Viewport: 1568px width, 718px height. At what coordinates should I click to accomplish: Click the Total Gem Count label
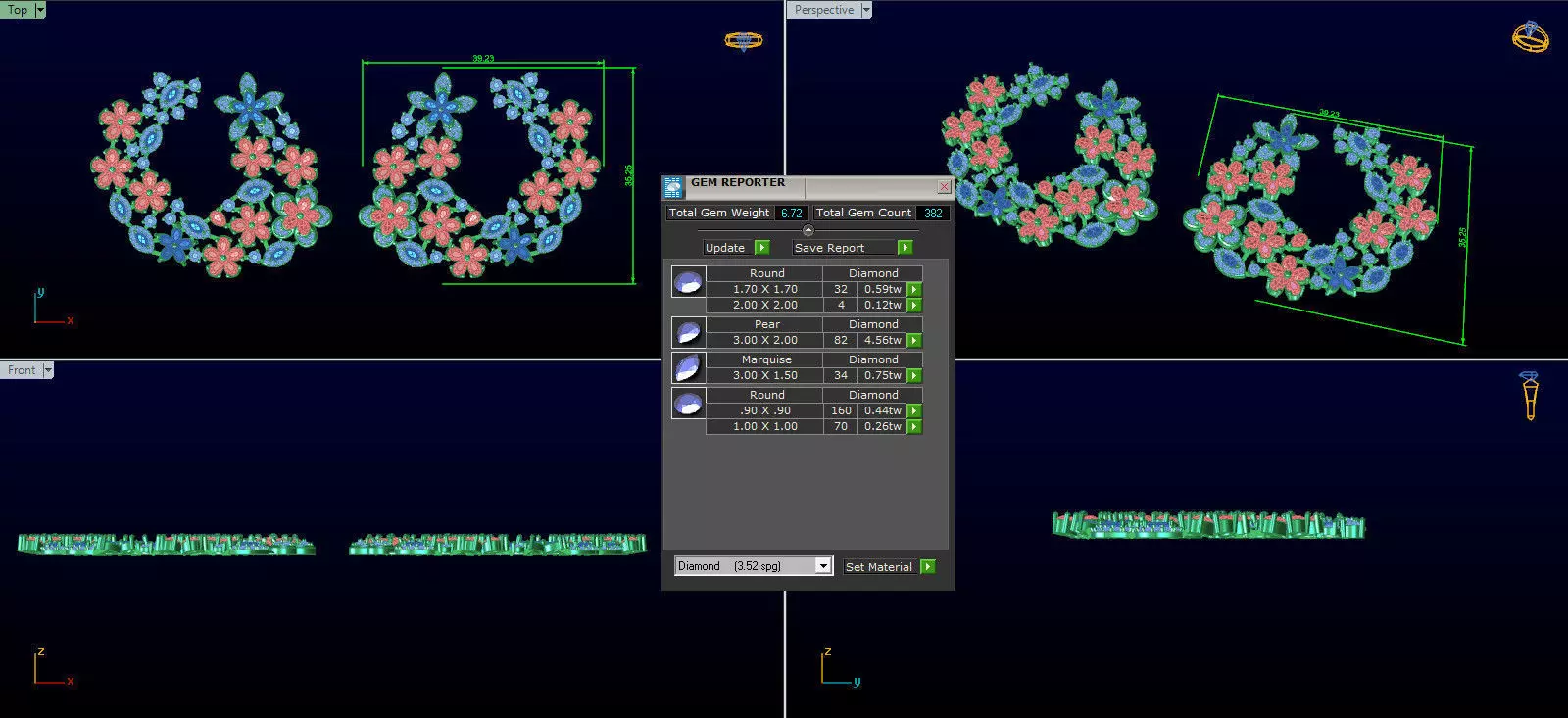tap(863, 213)
